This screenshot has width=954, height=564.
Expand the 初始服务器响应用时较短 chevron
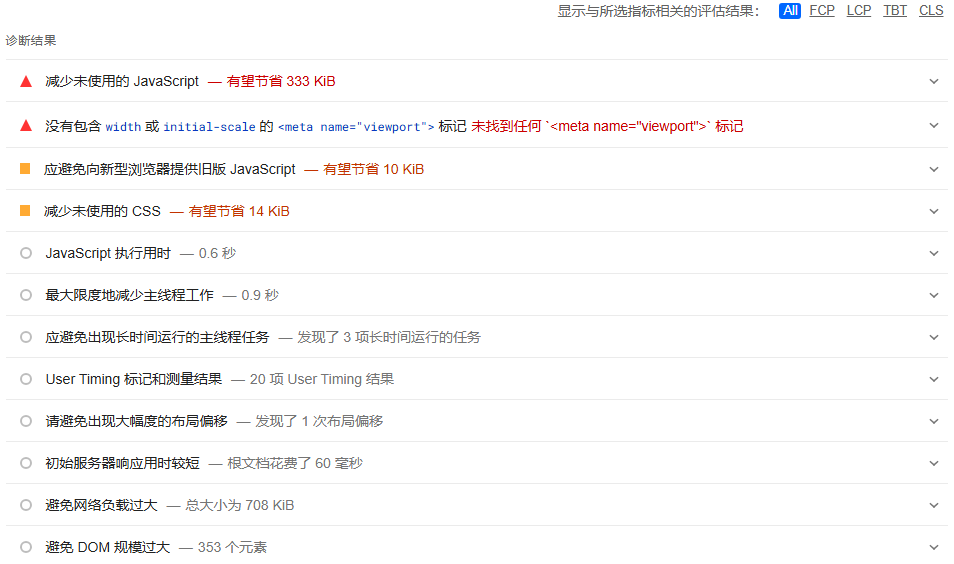[x=934, y=463]
